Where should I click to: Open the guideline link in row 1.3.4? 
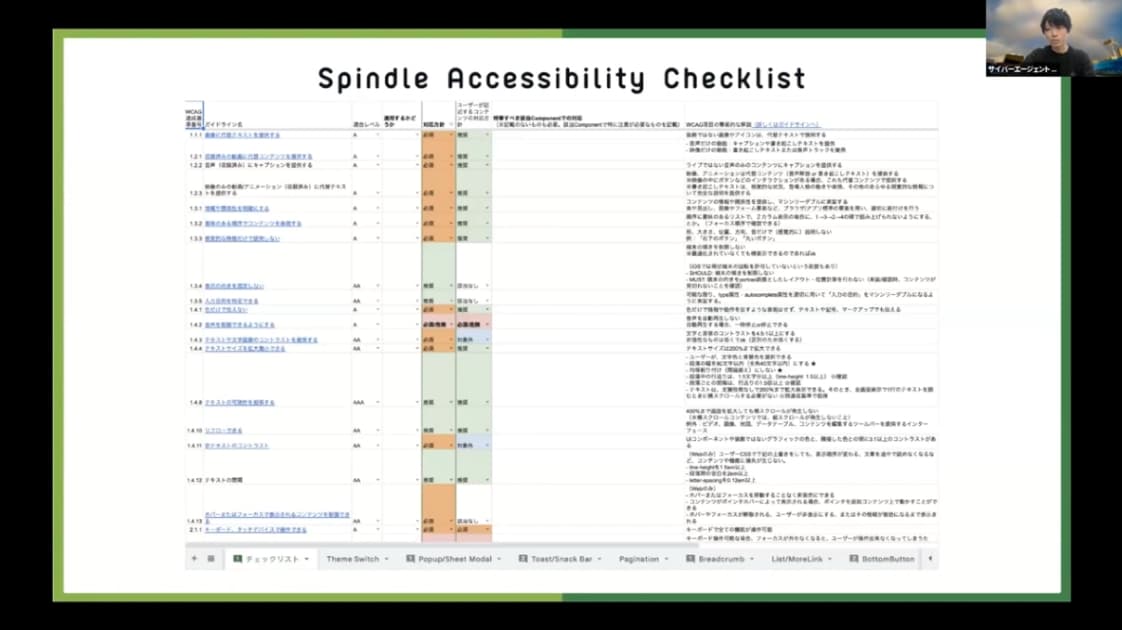234,286
